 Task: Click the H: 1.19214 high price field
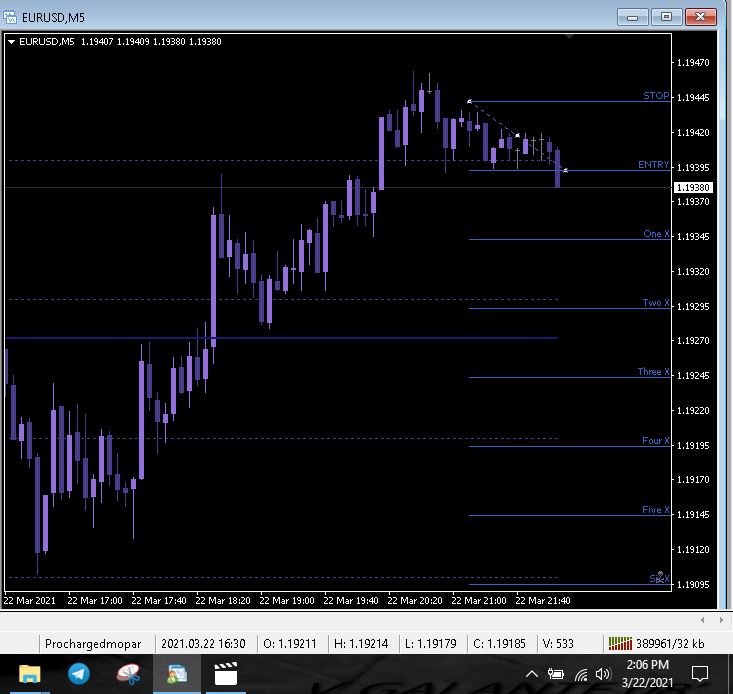[x=361, y=644]
